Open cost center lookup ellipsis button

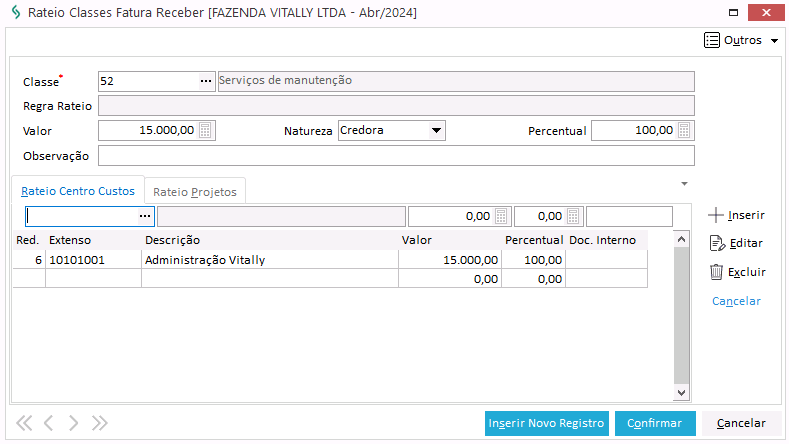(145, 216)
